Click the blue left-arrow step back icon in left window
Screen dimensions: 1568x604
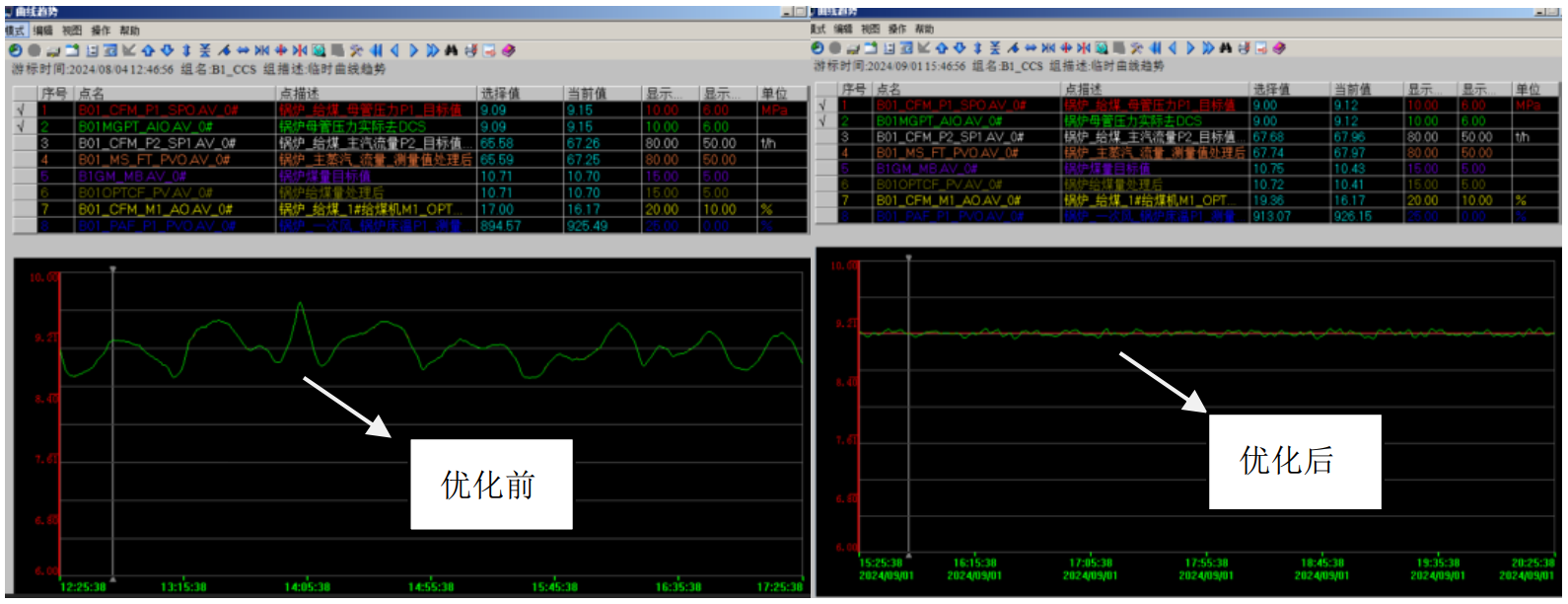pyautogui.click(x=395, y=50)
